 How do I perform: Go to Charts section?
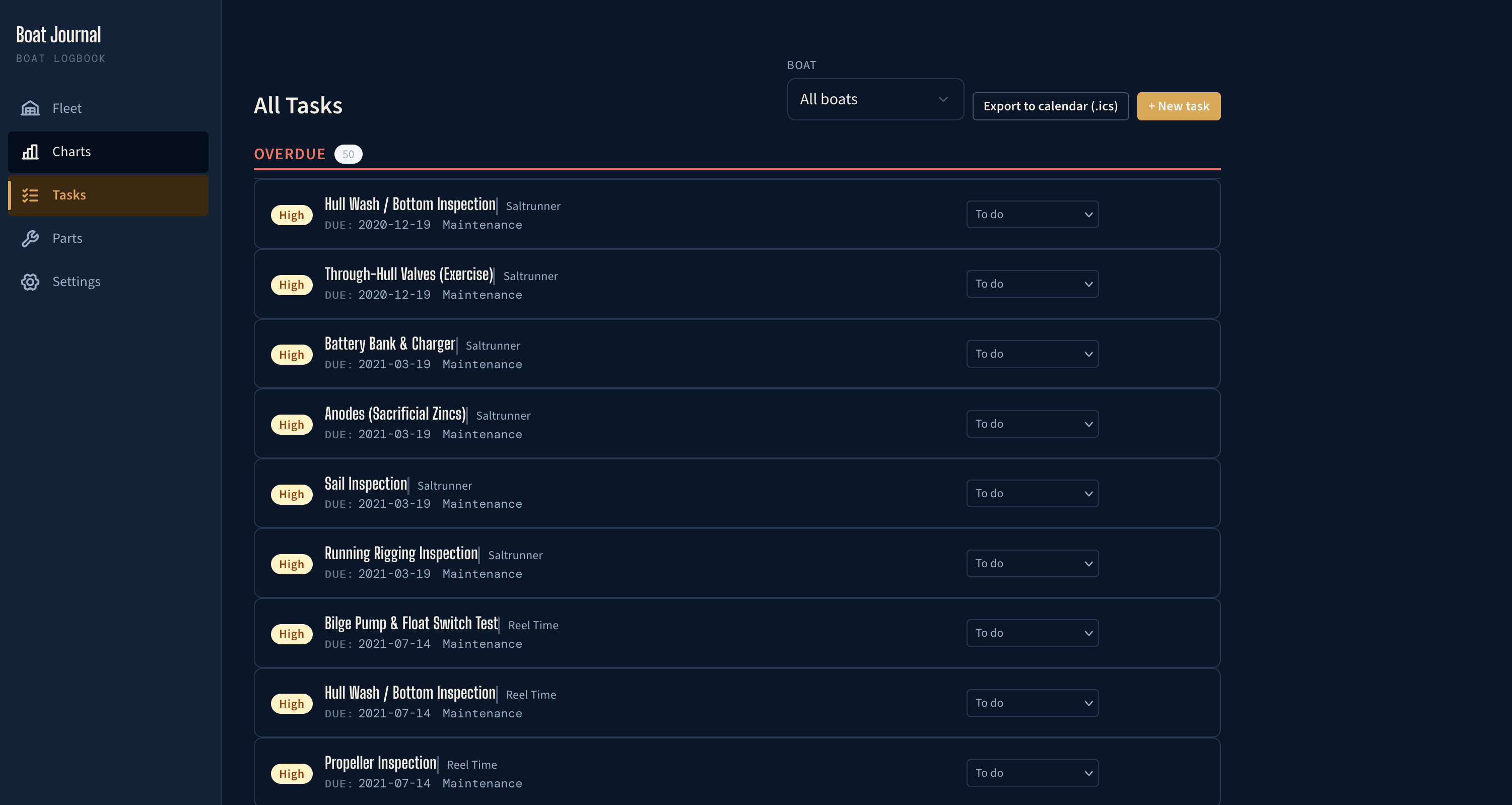pyautogui.click(x=108, y=152)
